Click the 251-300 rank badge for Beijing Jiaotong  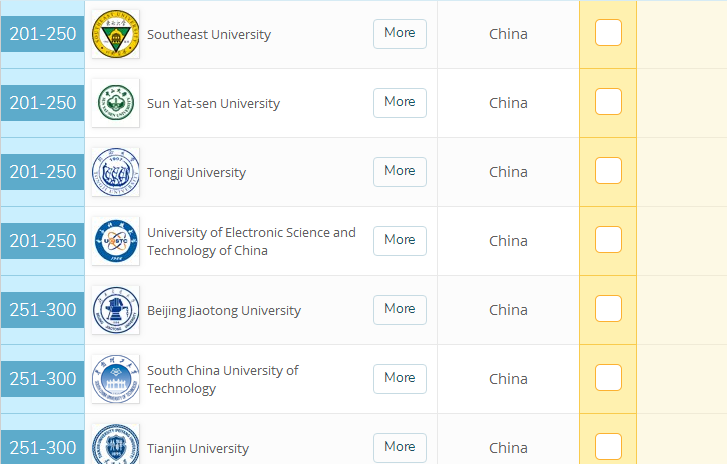(x=43, y=310)
